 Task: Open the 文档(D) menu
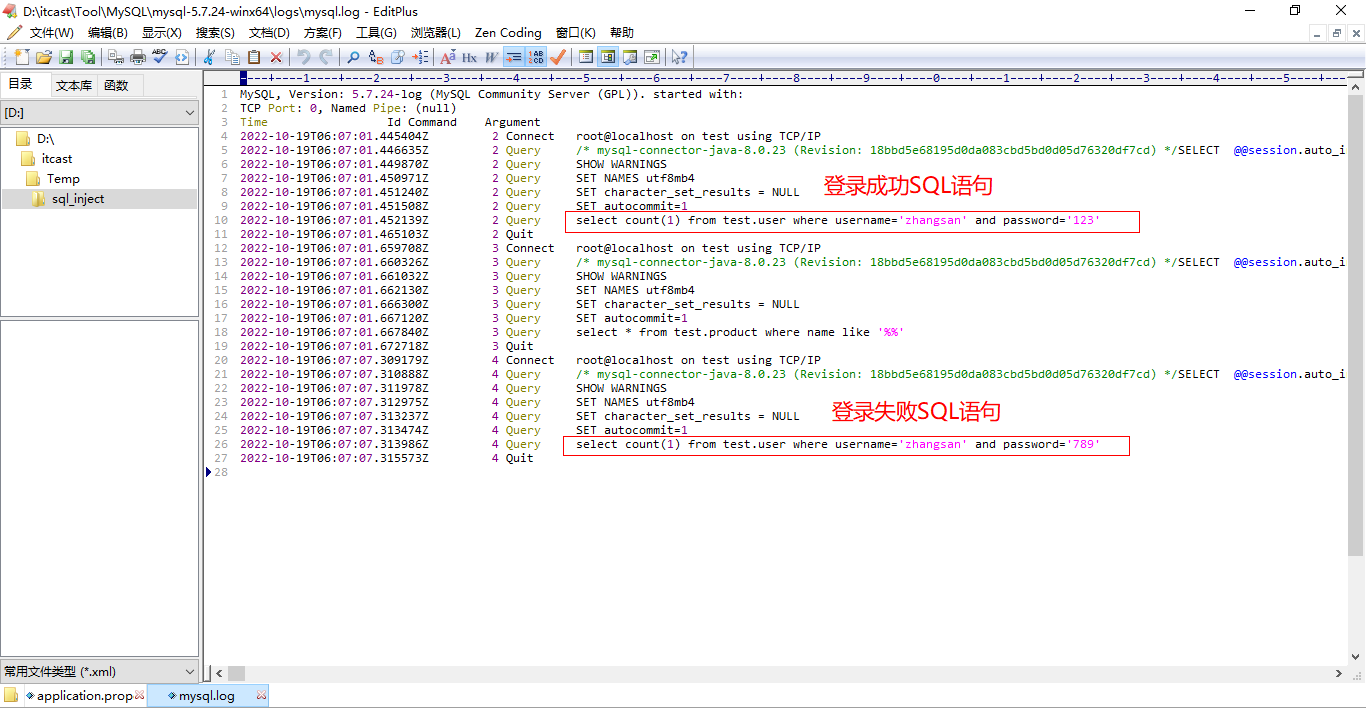point(269,33)
